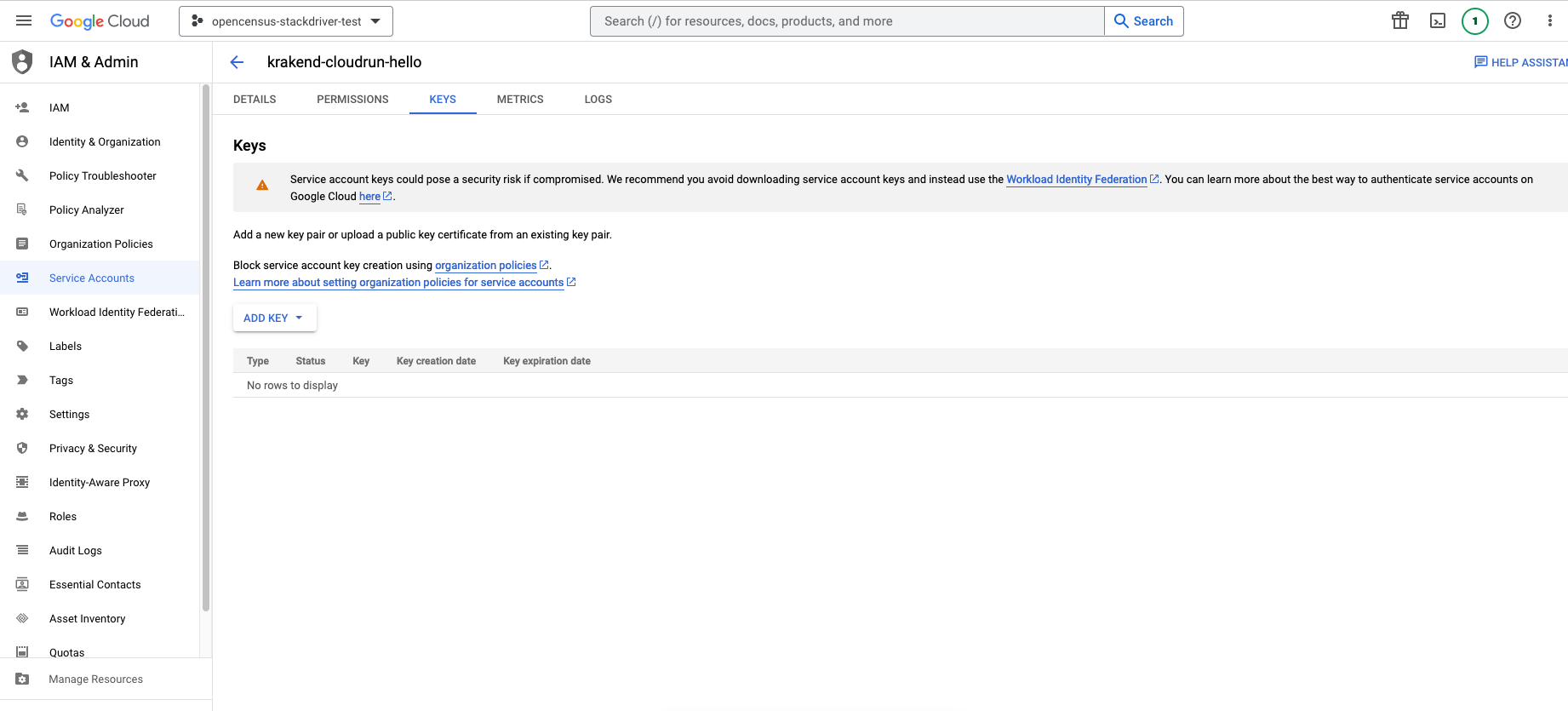Open the main navigation hamburger menu

click(x=24, y=20)
